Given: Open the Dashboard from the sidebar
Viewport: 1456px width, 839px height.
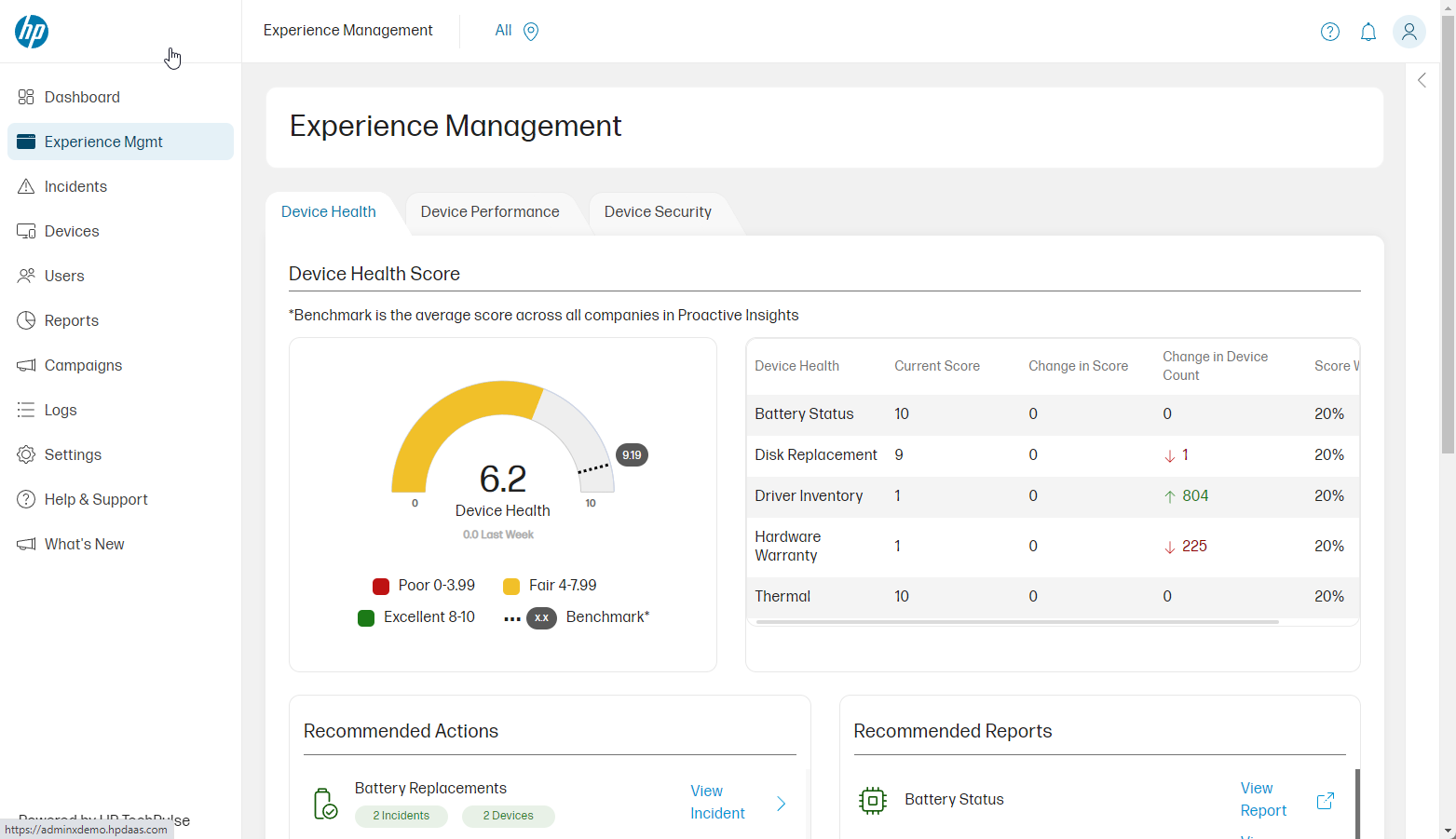Looking at the screenshot, I should [x=82, y=97].
